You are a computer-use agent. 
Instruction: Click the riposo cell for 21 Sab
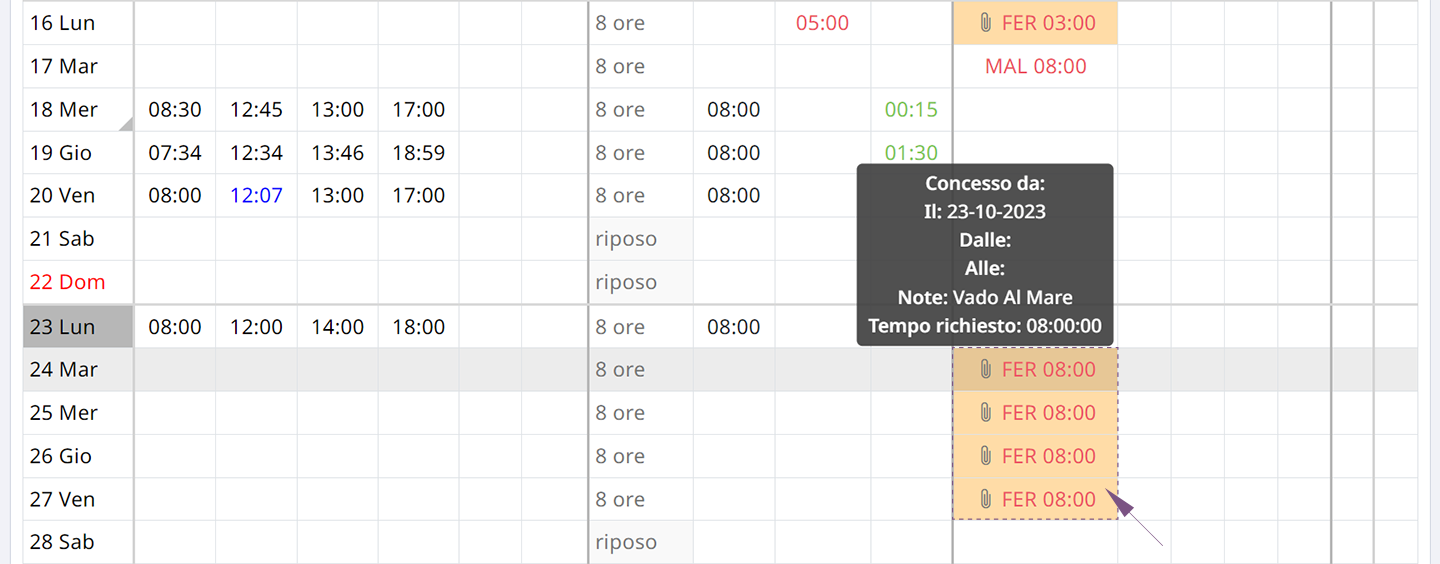click(641, 239)
